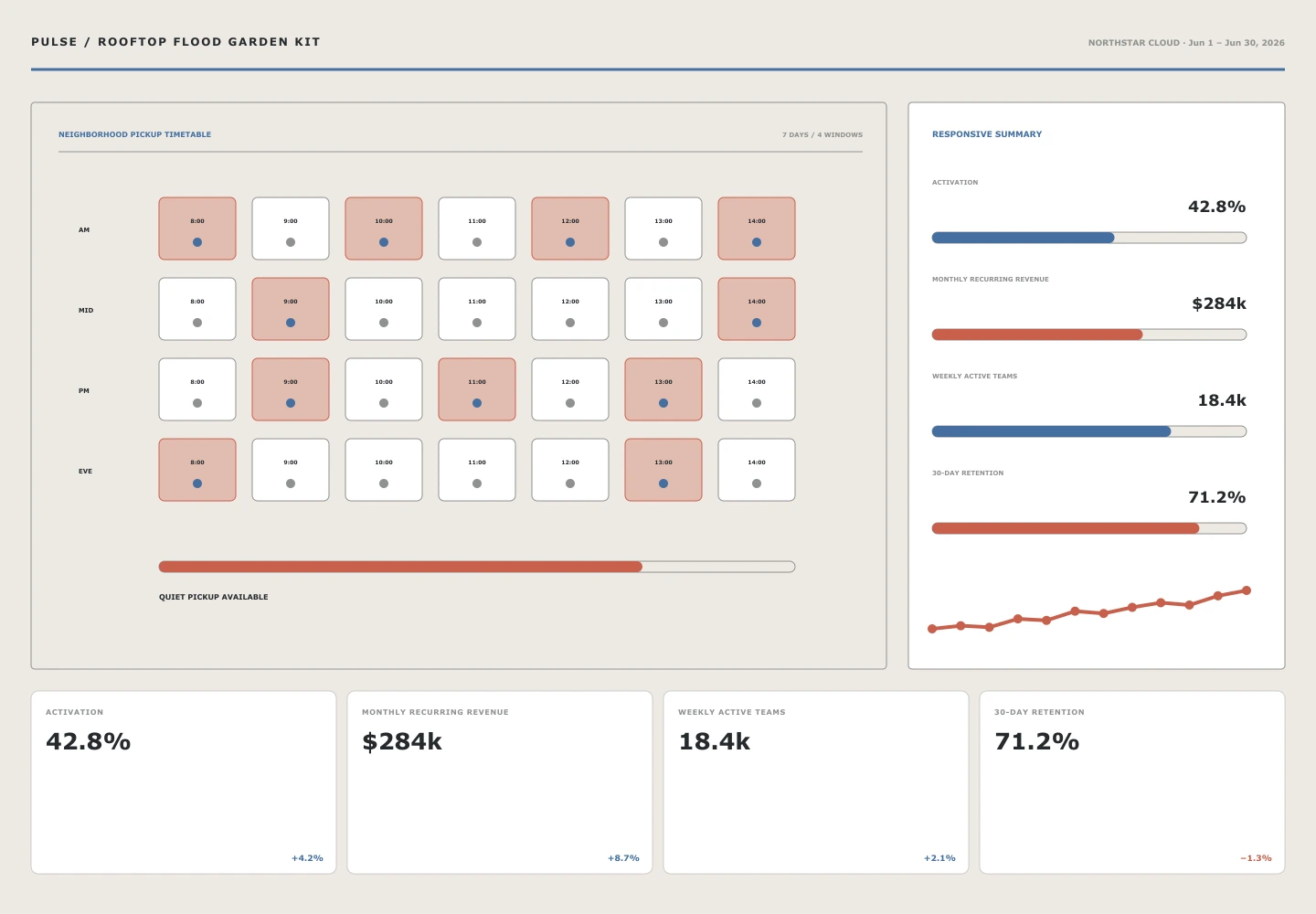
Task: Select the PM row 14:00 slot
Action: 757,389
